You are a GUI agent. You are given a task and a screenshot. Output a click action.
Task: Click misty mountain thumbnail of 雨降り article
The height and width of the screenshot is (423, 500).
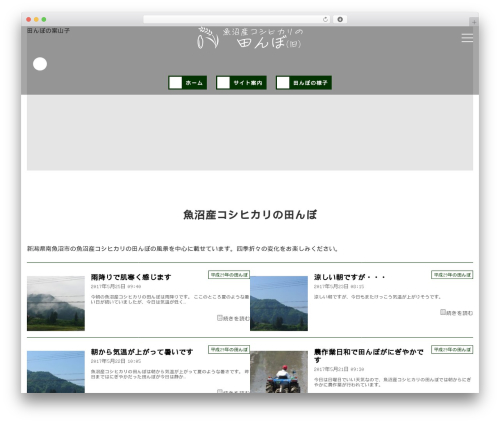(56, 303)
